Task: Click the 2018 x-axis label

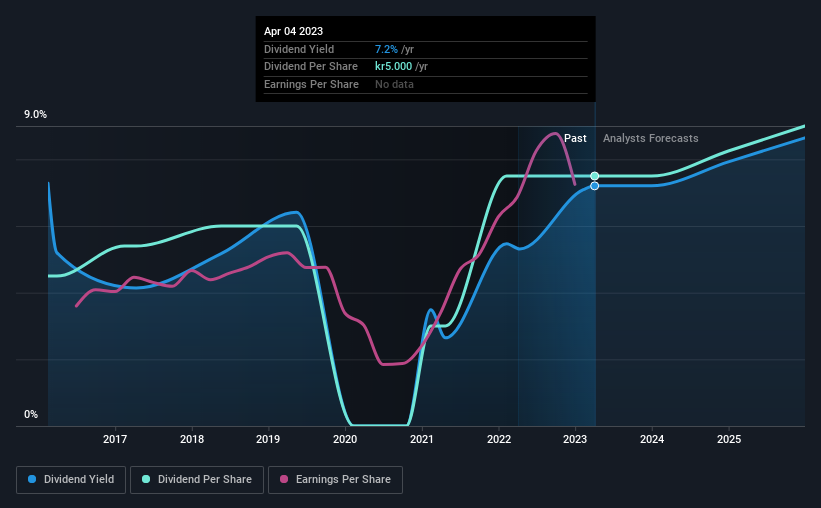Action: 192,439
